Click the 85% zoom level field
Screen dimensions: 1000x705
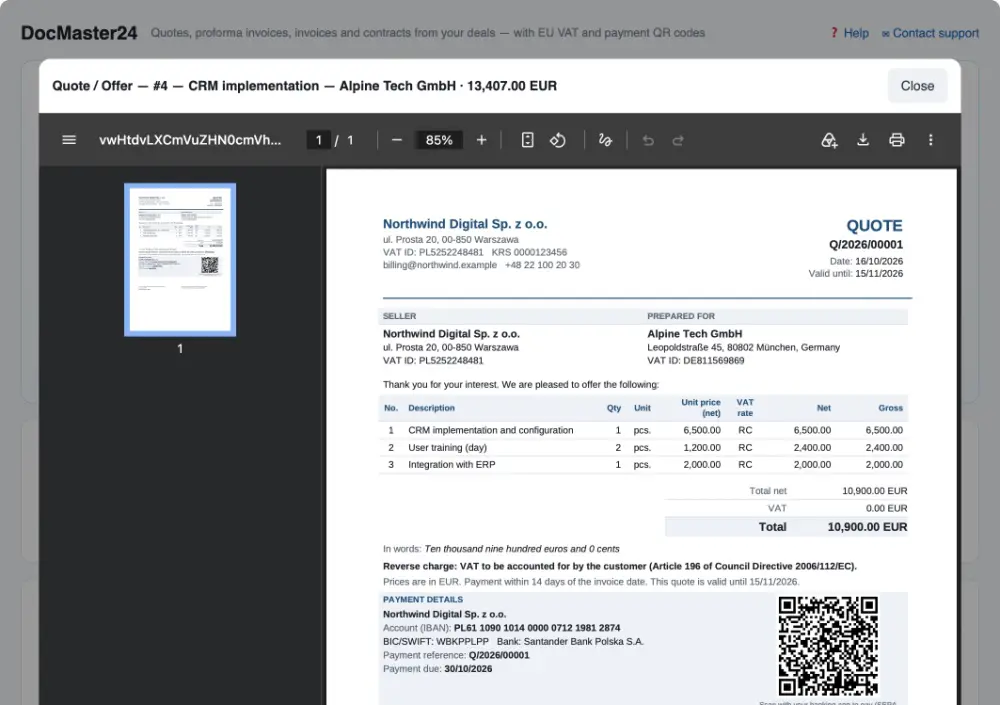coord(439,140)
